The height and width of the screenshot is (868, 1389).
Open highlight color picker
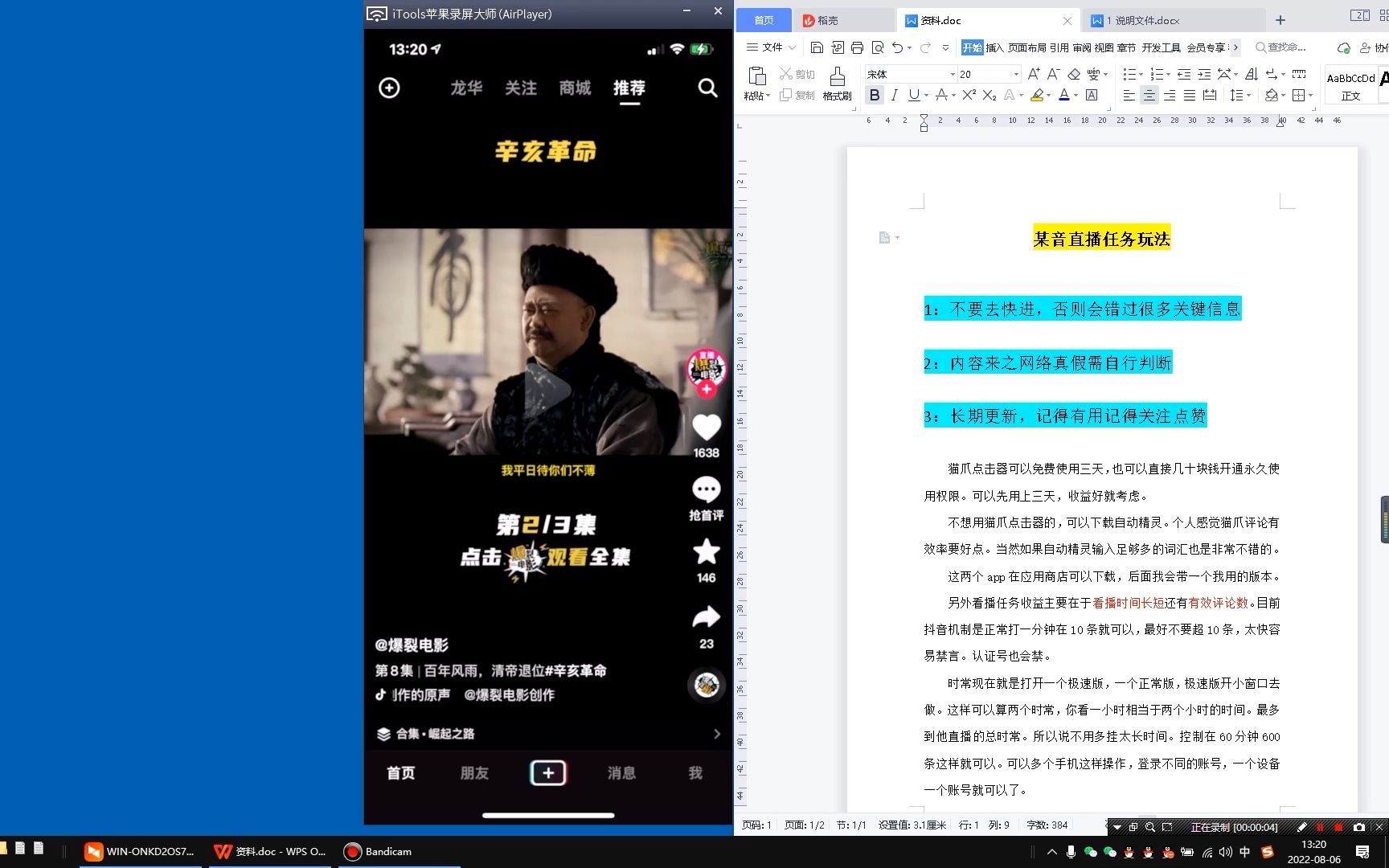point(1049,95)
